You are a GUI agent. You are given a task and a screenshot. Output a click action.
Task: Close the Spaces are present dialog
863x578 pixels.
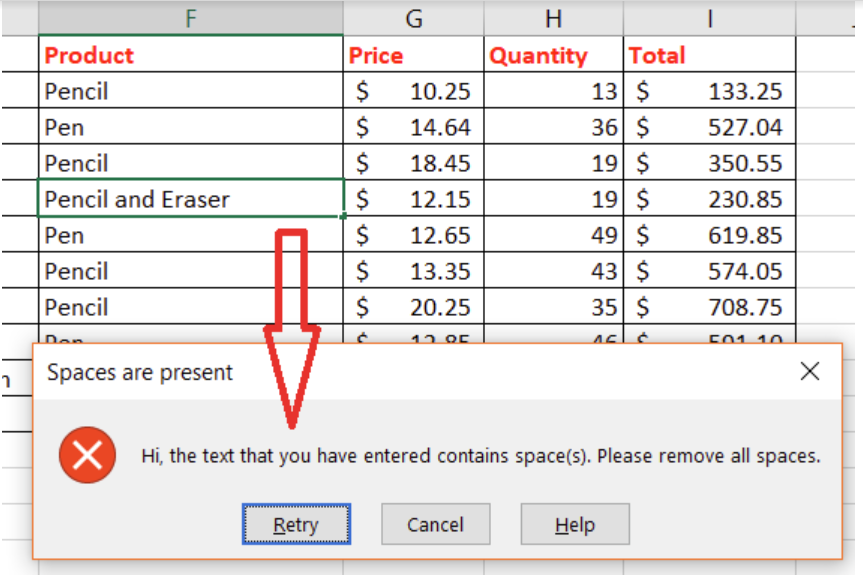(810, 372)
